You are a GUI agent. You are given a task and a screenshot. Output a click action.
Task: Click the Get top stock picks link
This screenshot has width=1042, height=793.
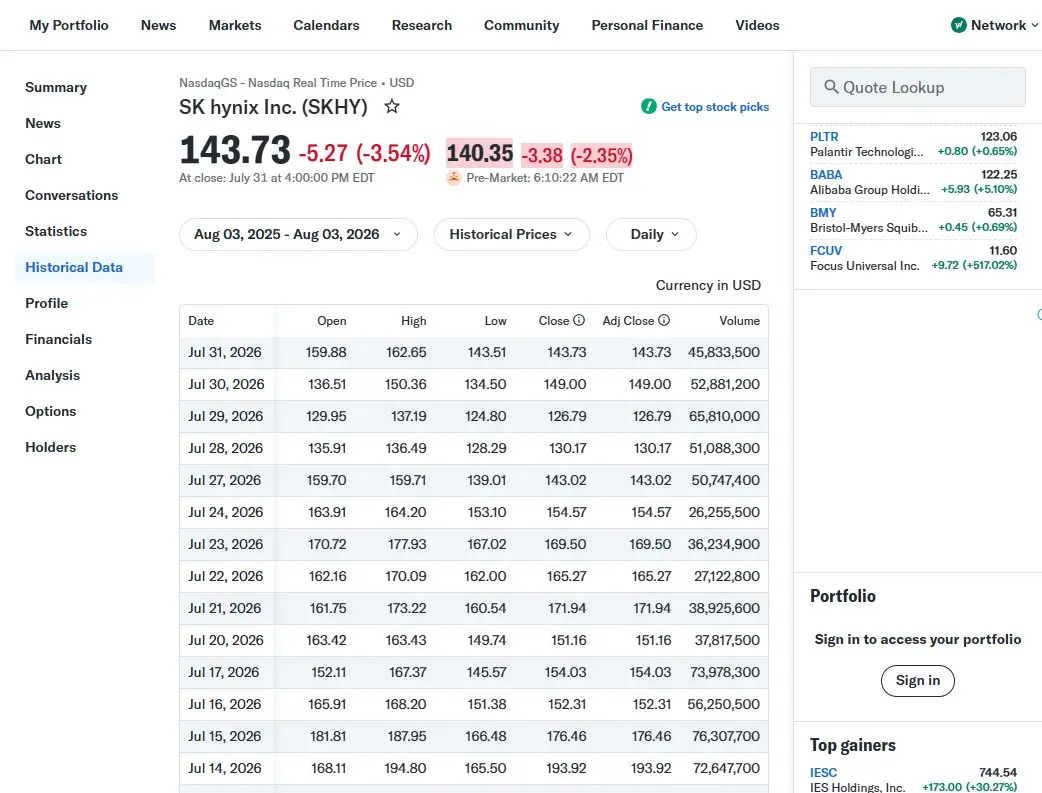click(715, 106)
